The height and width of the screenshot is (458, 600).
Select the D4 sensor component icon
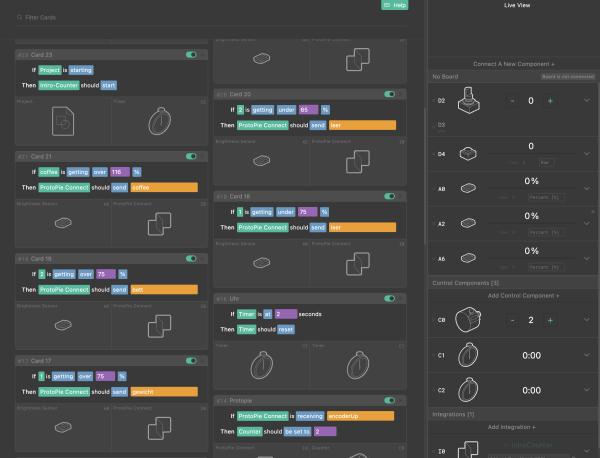[x=468, y=154]
